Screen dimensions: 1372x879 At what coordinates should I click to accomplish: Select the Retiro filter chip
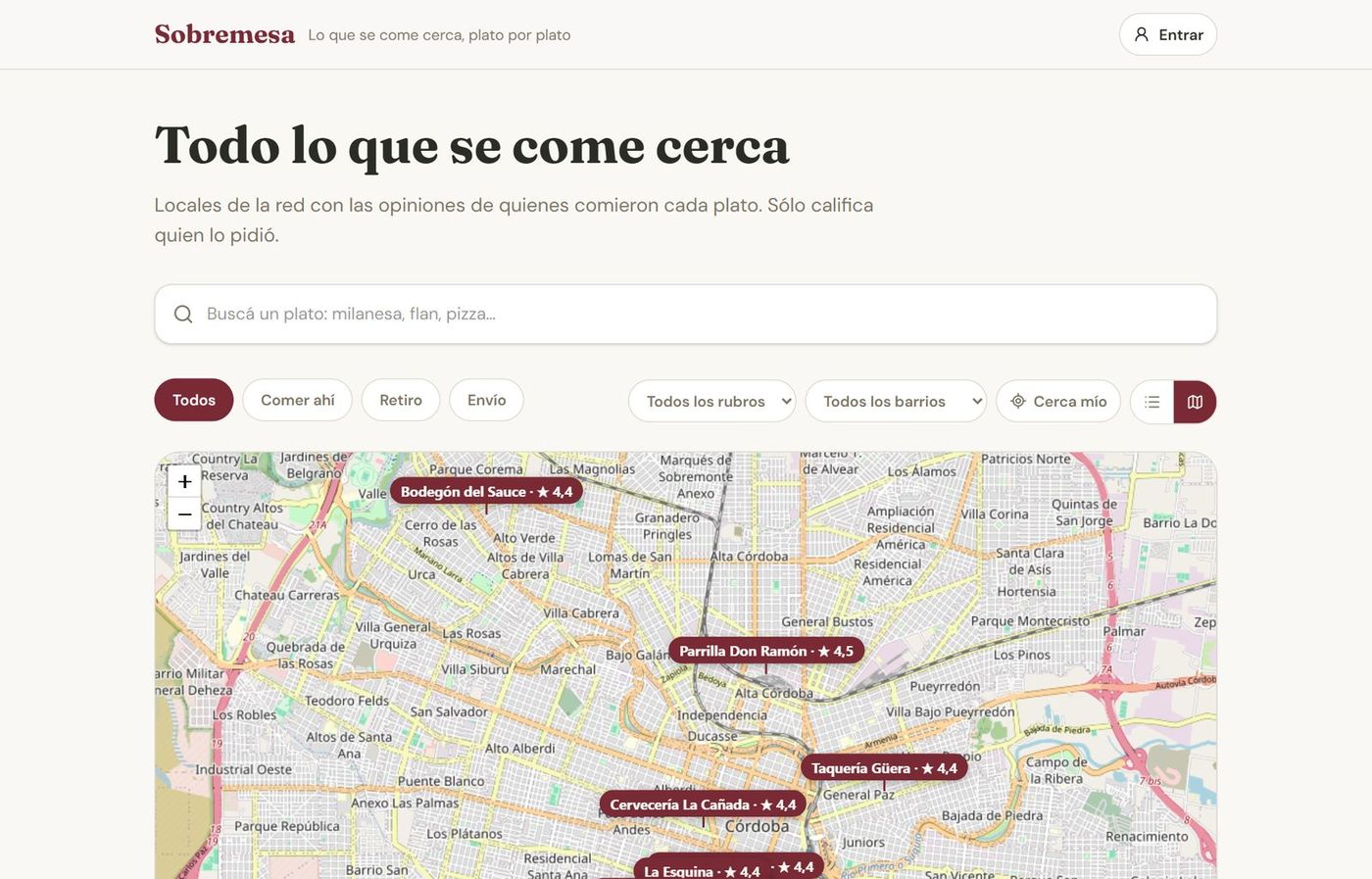click(x=401, y=400)
